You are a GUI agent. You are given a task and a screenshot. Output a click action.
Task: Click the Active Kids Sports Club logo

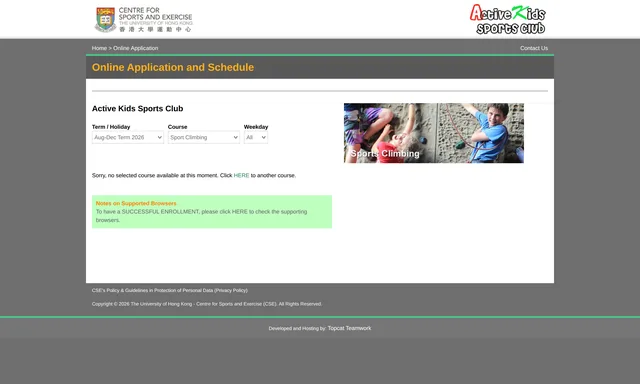tap(507, 19)
